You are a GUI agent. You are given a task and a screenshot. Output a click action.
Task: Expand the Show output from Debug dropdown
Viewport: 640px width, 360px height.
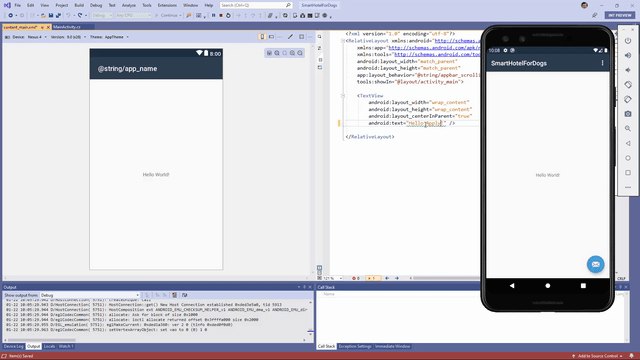click(90, 295)
